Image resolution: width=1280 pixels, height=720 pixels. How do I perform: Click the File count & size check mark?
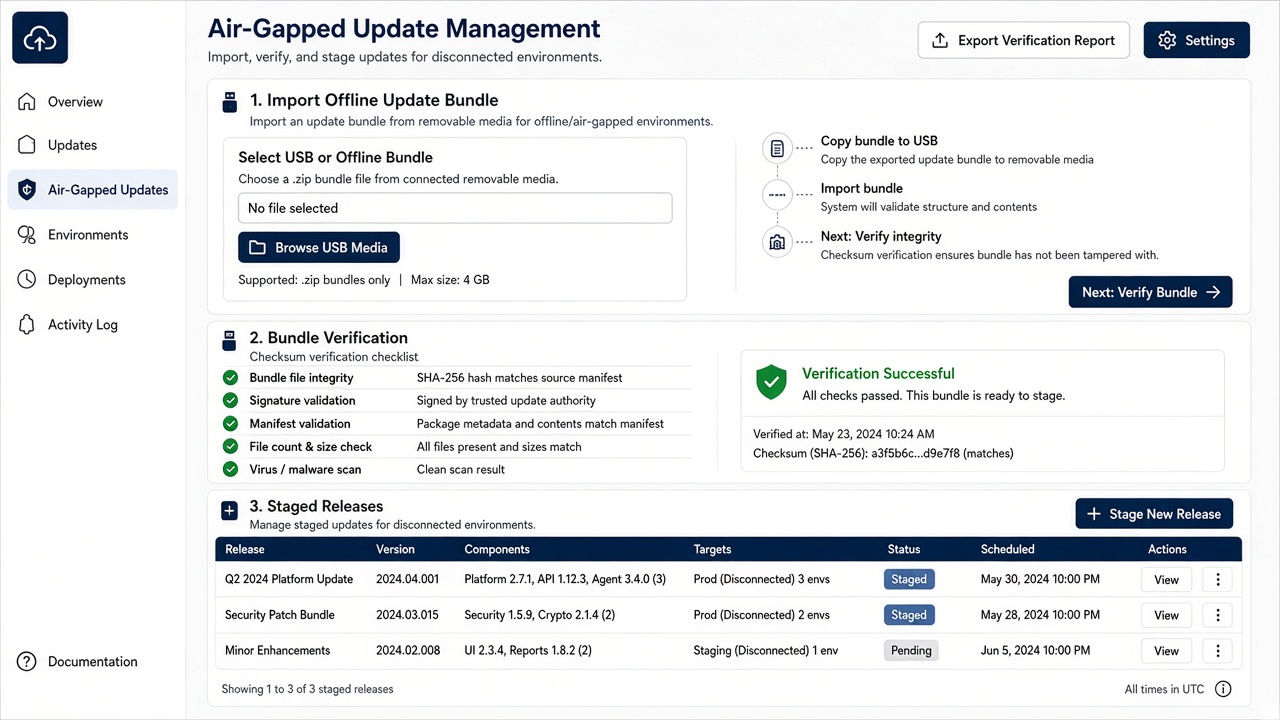(230, 446)
